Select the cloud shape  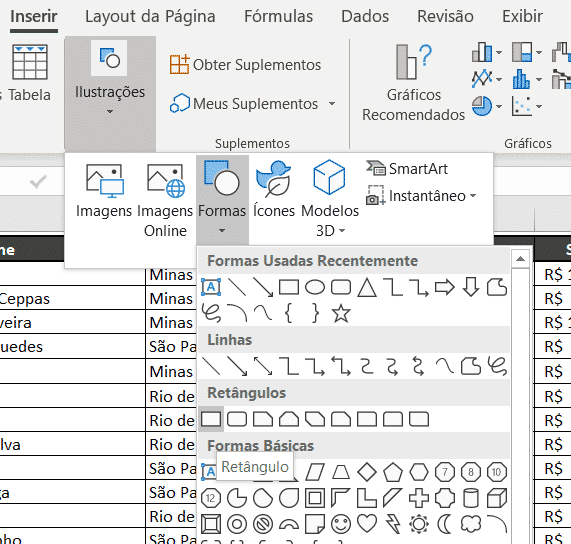click(471, 524)
